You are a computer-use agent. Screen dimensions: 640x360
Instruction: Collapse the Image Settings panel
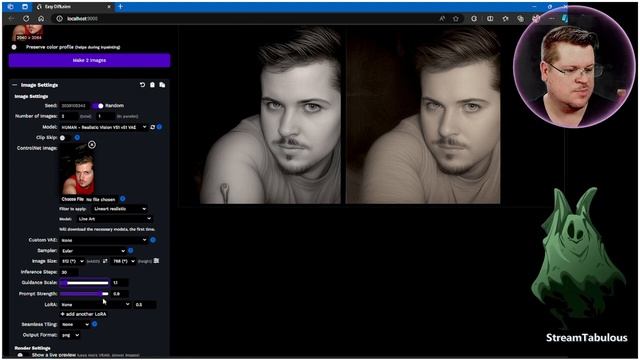point(15,85)
